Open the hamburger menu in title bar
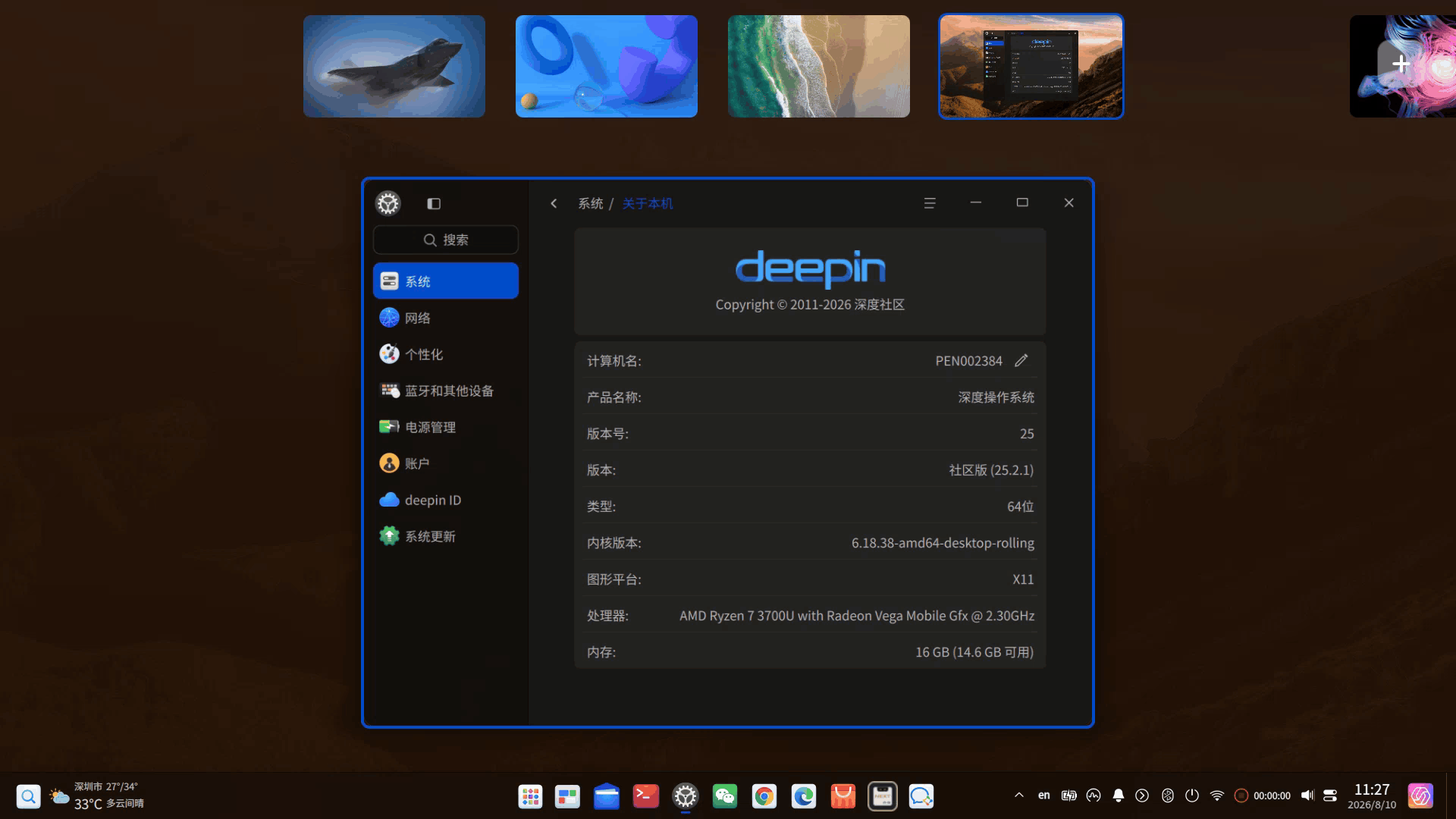 pos(930,203)
